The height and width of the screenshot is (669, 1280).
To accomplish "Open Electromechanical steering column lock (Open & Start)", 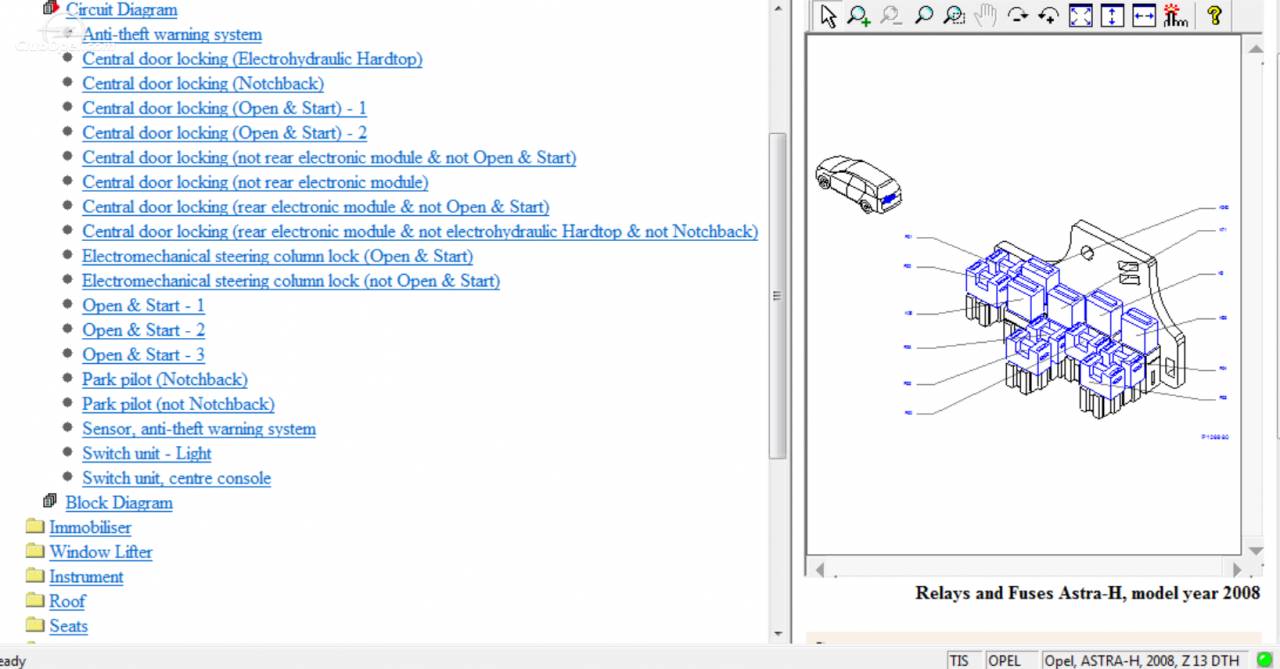I will (x=277, y=256).
